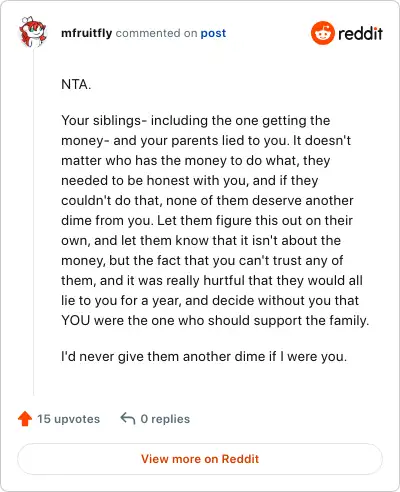Image resolution: width=400 pixels, height=492 pixels.
Task: Click the line starting "dime from you. Let them"
Action: [207, 220]
